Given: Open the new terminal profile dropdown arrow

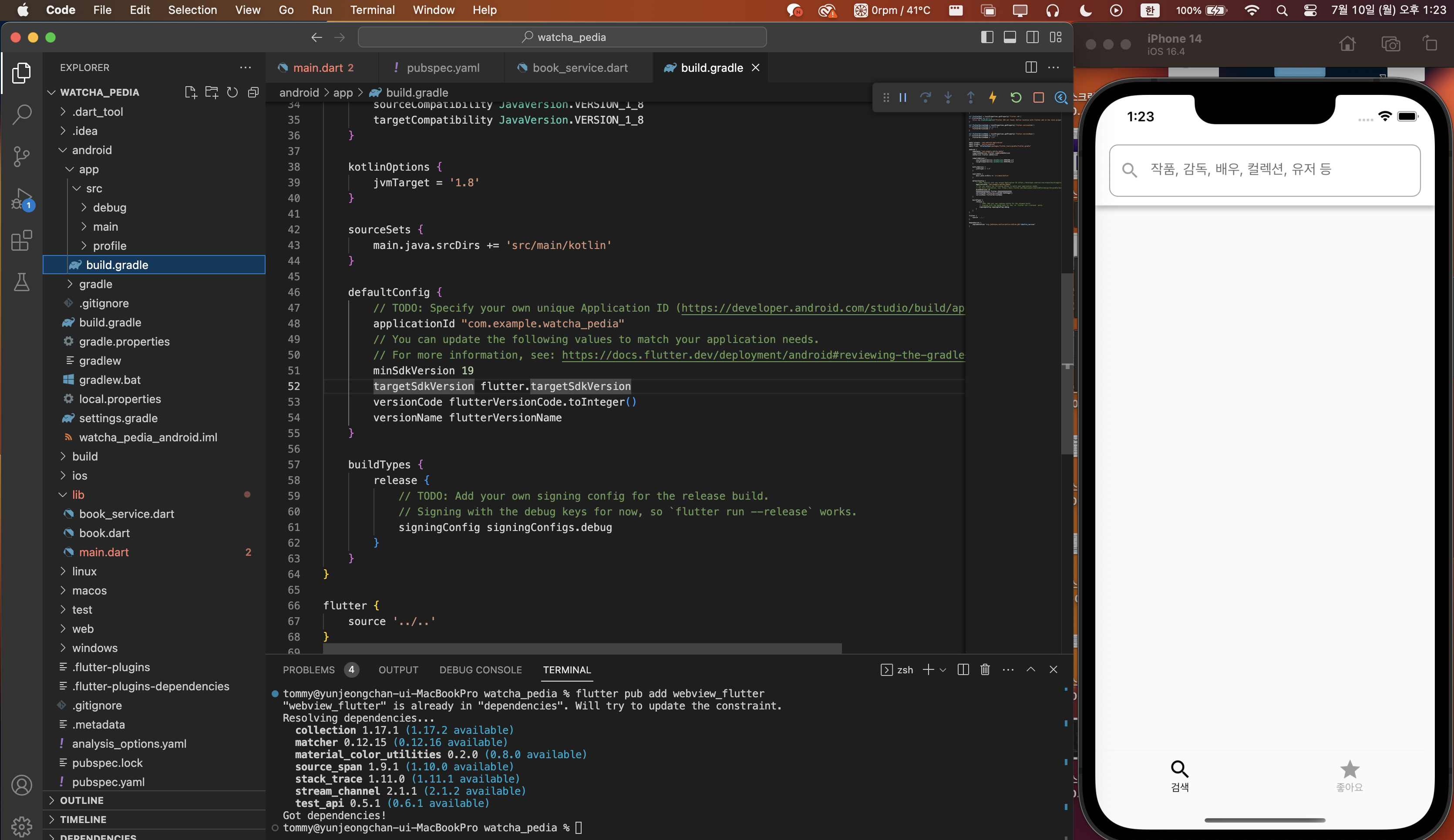Looking at the screenshot, I should tap(943, 670).
